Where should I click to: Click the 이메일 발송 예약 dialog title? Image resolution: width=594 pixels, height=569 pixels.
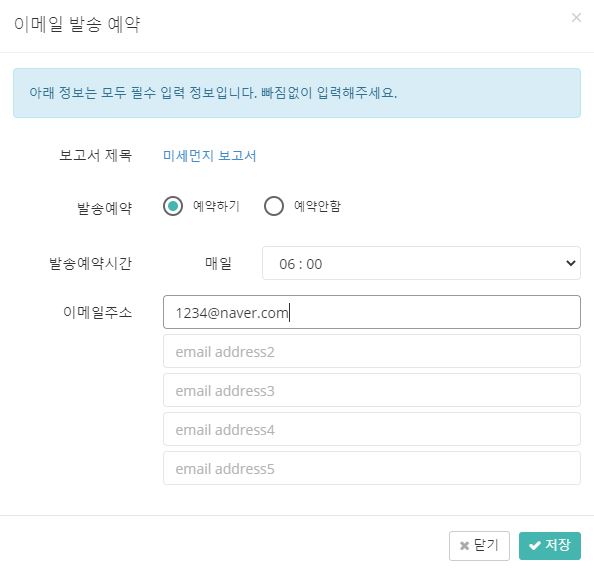pyautogui.click(x=77, y=24)
